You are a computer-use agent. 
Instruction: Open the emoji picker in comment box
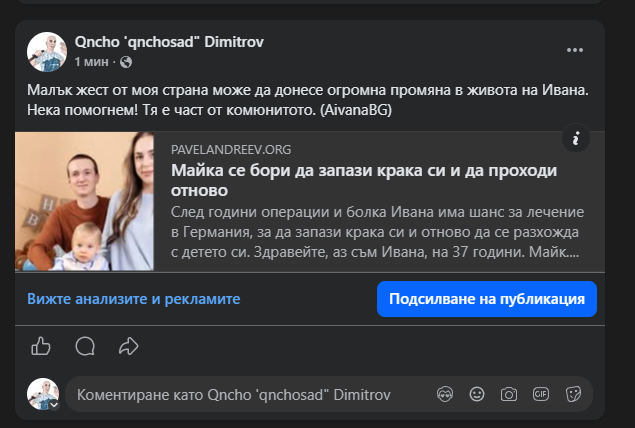coord(477,394)
